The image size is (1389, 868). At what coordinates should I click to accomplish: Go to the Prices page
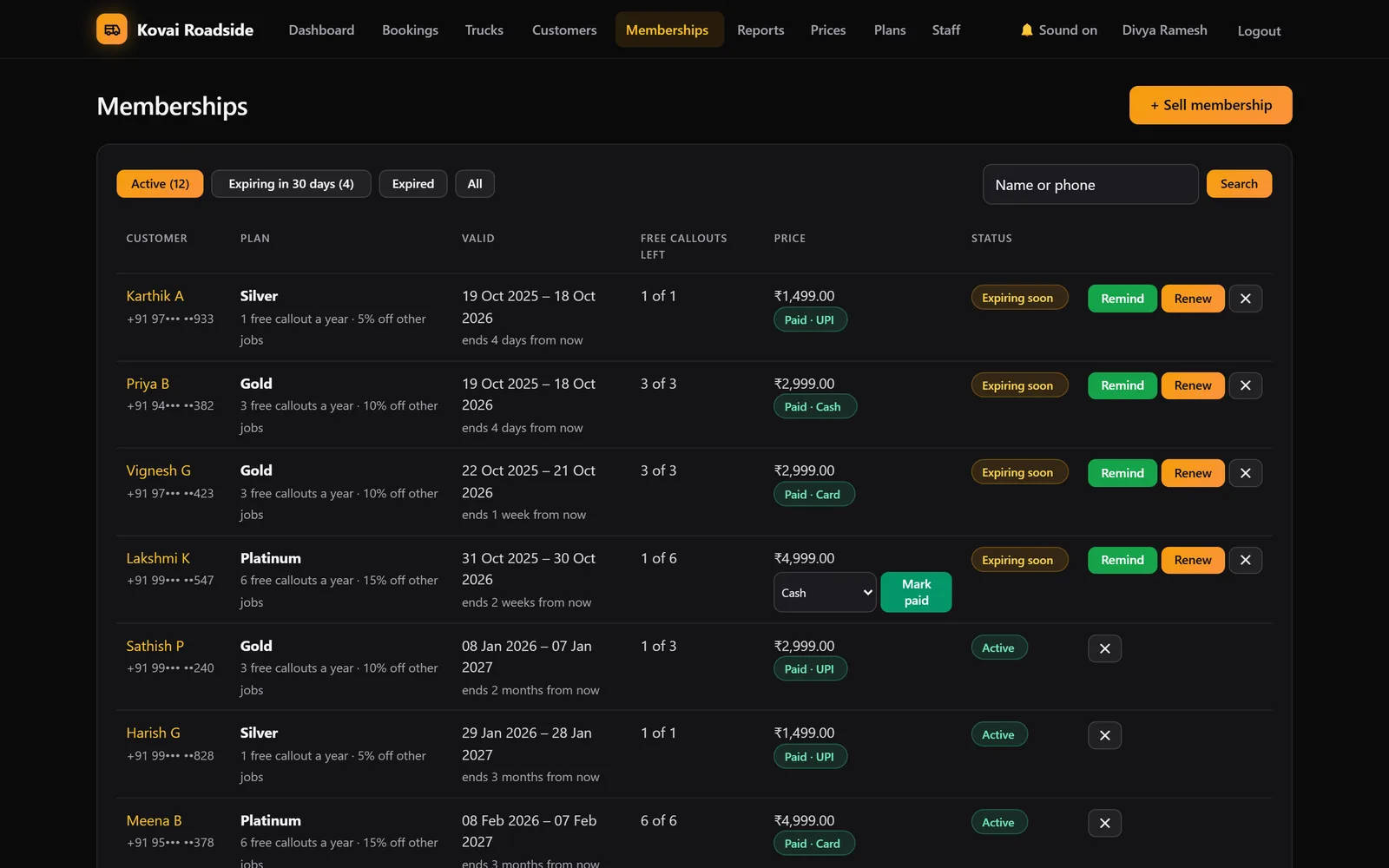[x=828, y=30]
